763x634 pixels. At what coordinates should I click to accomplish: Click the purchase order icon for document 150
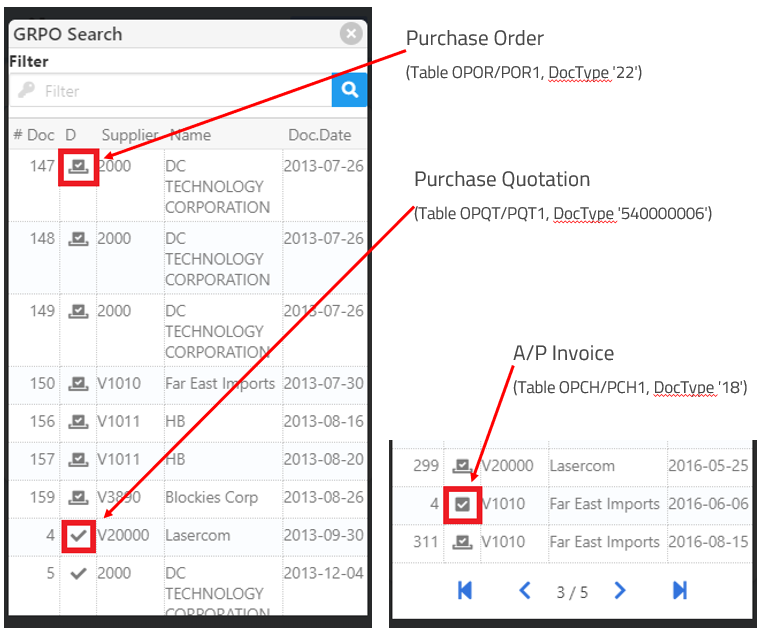coord(78,383)
